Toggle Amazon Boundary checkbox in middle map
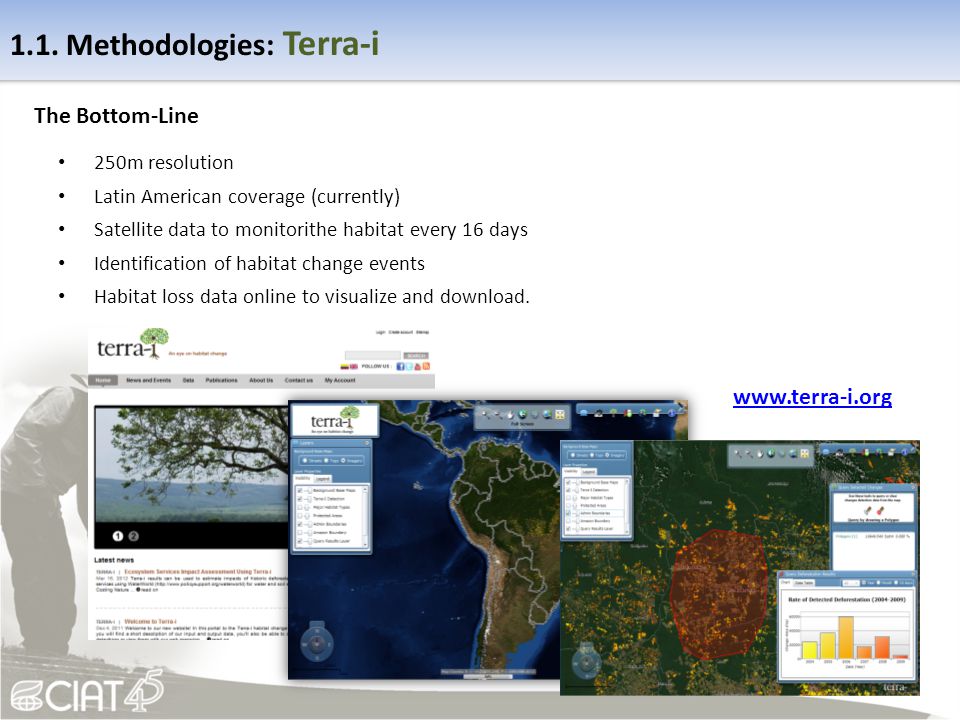 pyautogui.click(x=299, y=533)
